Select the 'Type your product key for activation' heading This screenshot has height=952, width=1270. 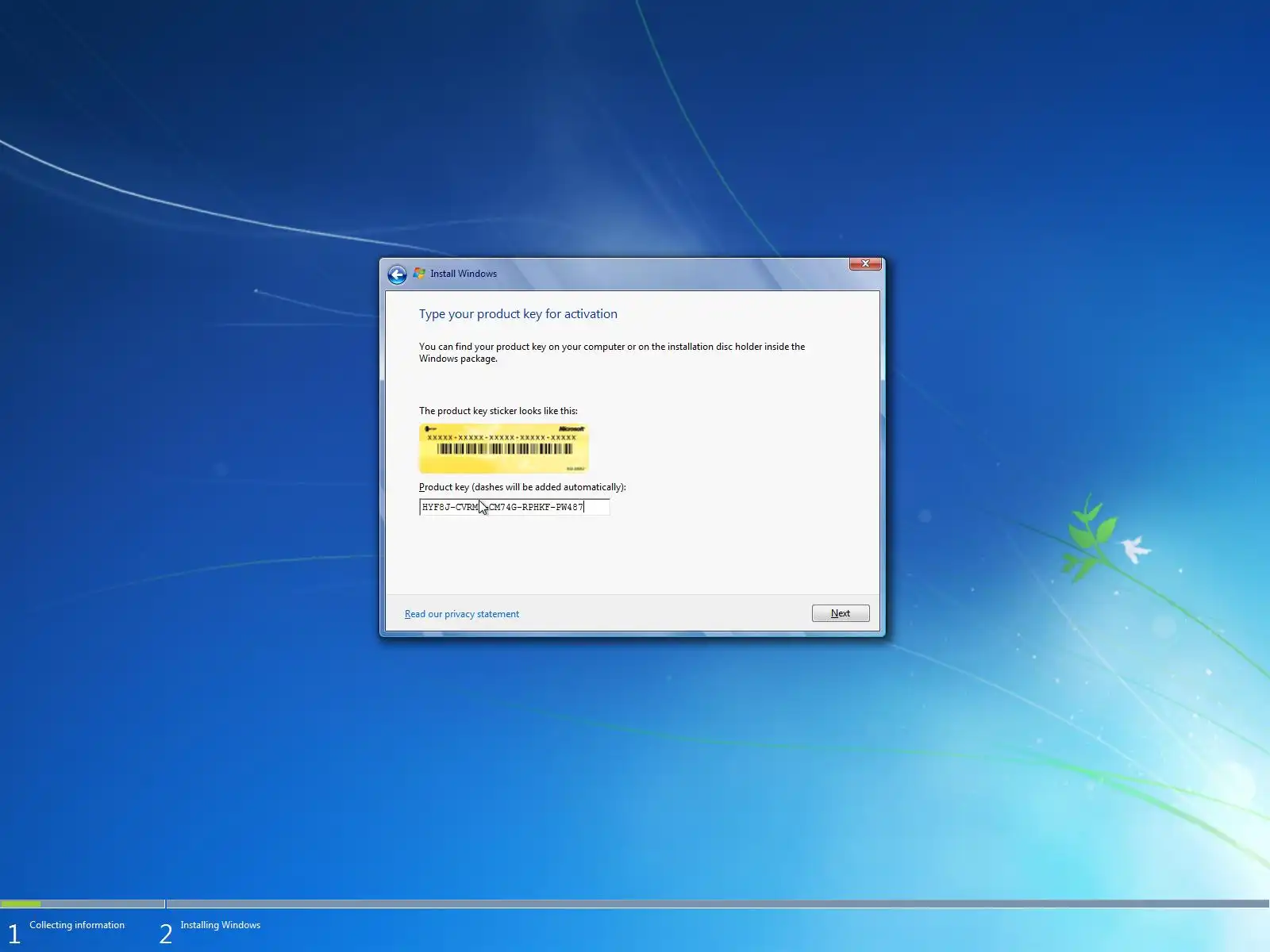pos(518,314)
